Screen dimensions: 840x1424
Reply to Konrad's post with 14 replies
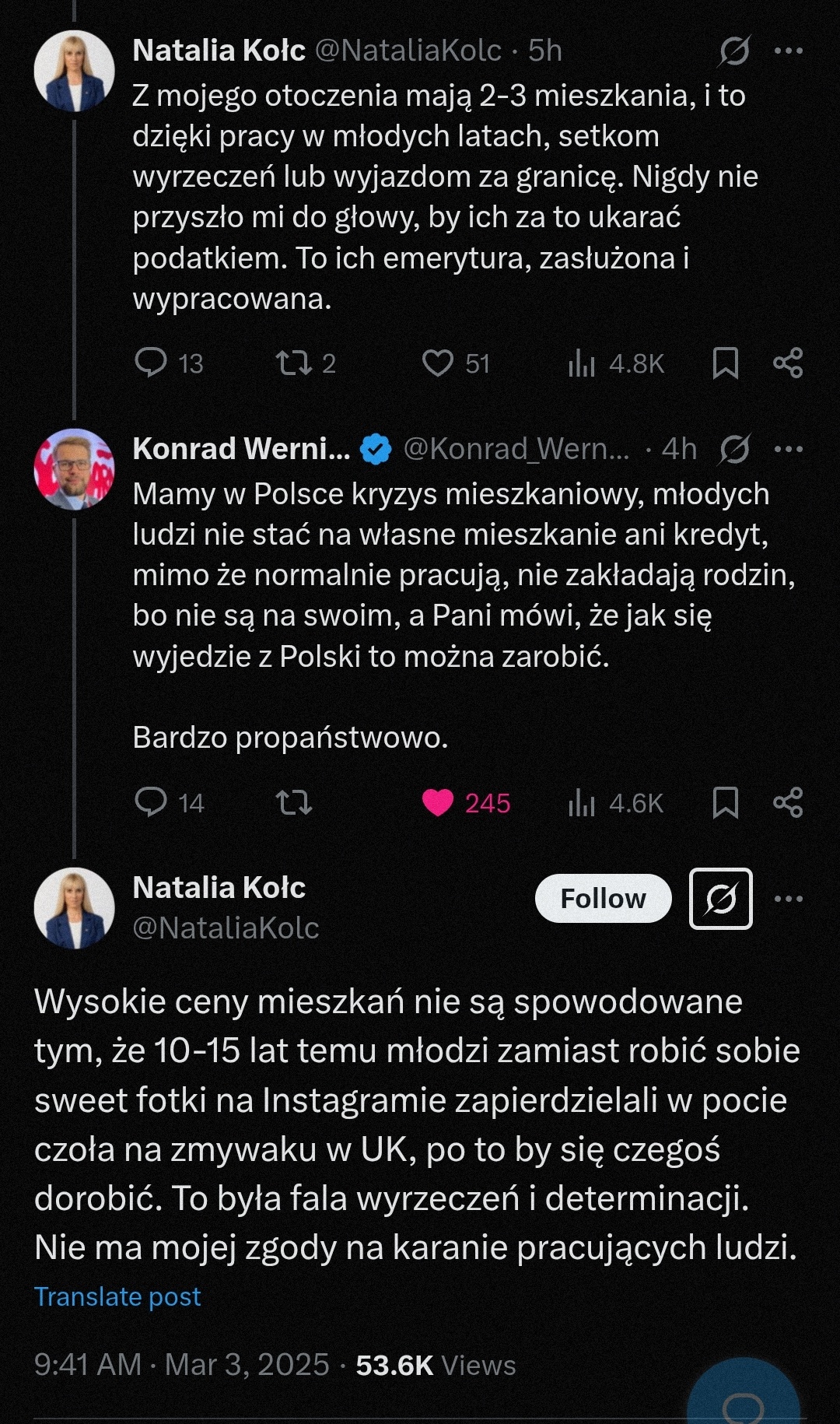[x=151, y=801]
